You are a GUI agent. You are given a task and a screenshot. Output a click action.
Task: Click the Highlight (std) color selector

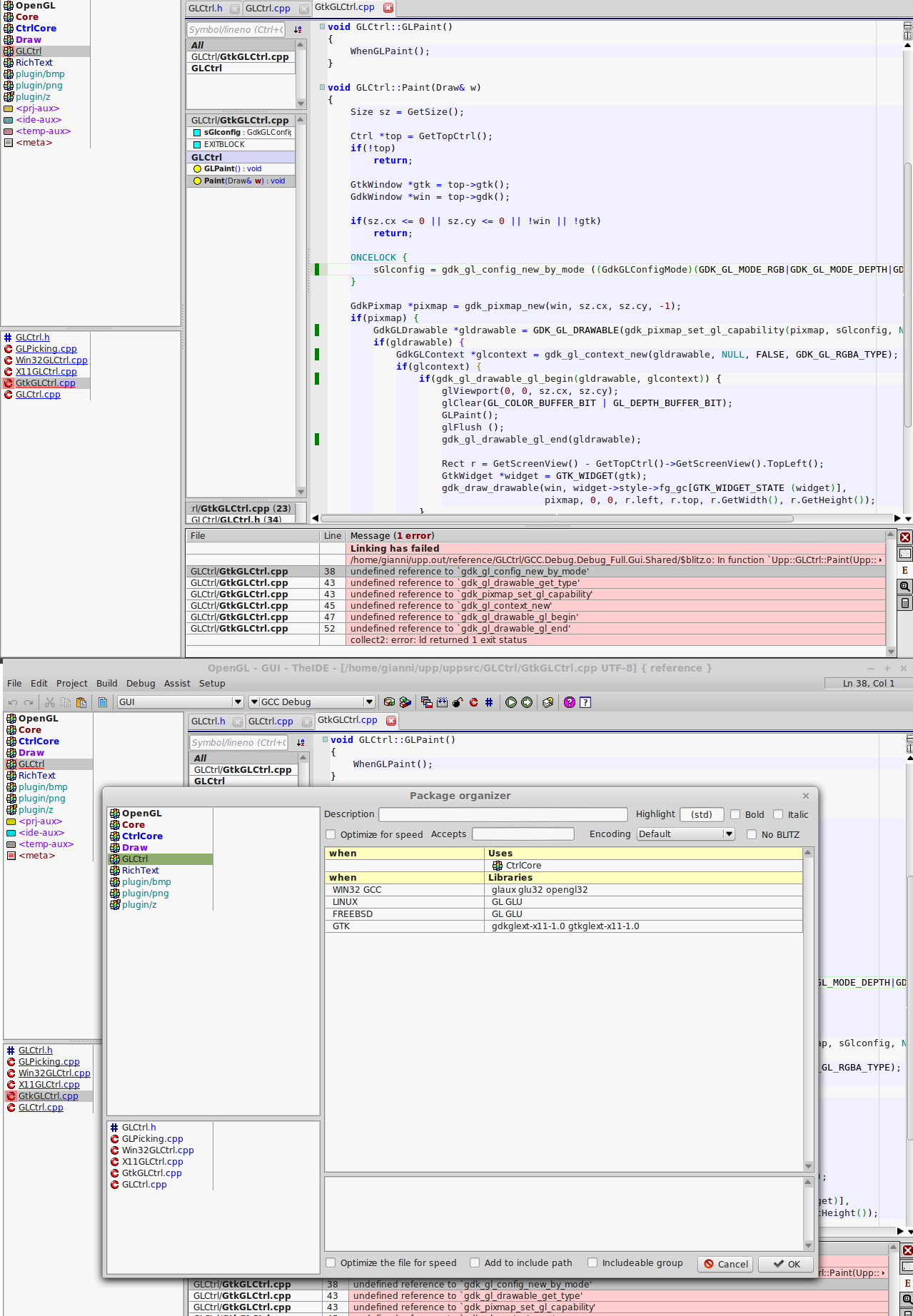point(701,814)
